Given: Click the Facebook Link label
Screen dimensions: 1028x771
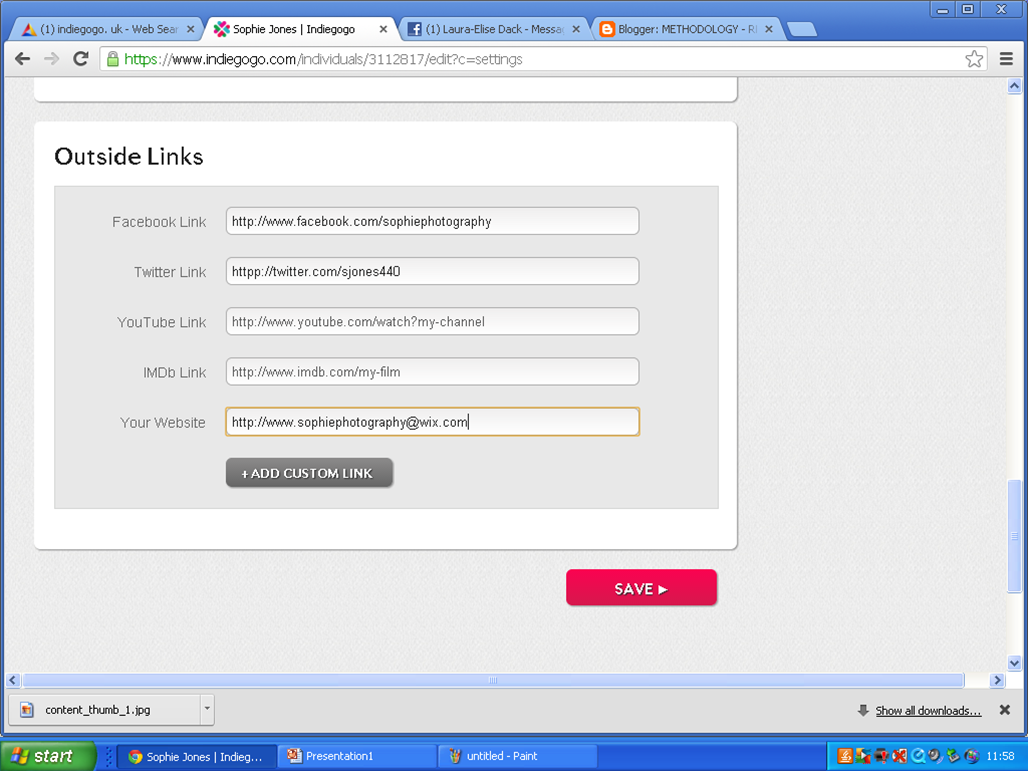Looking at the screenshot, I should click(x=159, y=222).
